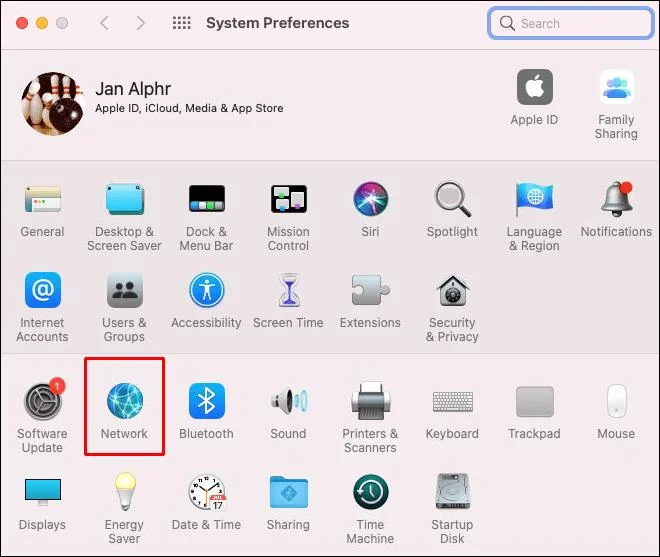Click the Jan Alphr profile picture
The height and width of the screenshot is (557, 660).
53,103
